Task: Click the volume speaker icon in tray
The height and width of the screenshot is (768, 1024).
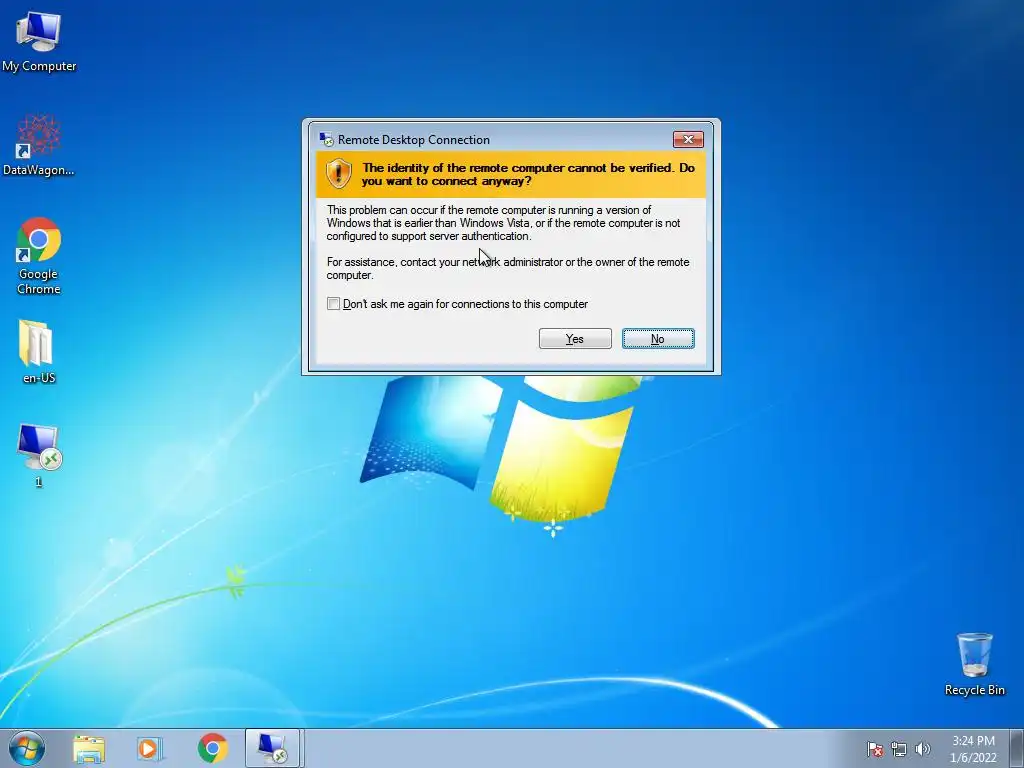Action: [922, 749]
